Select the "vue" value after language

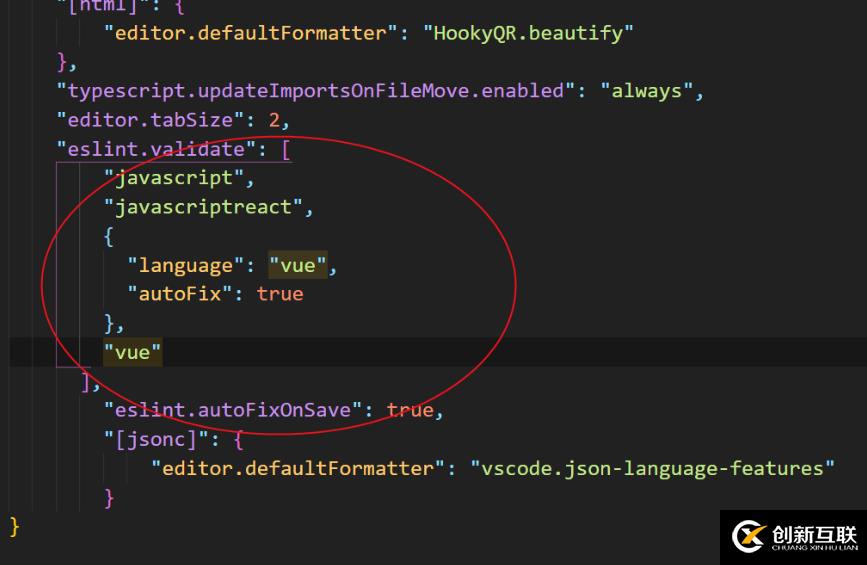tap(297, 265)
